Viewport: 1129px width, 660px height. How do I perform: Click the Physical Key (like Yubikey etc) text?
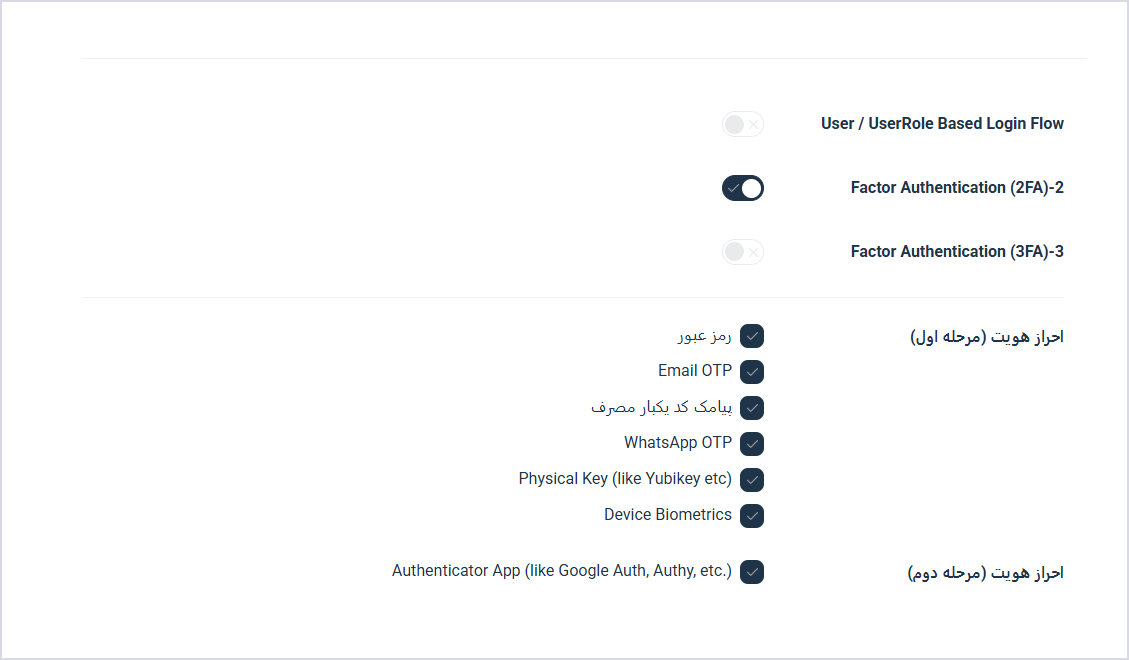(x=625, y=479)
